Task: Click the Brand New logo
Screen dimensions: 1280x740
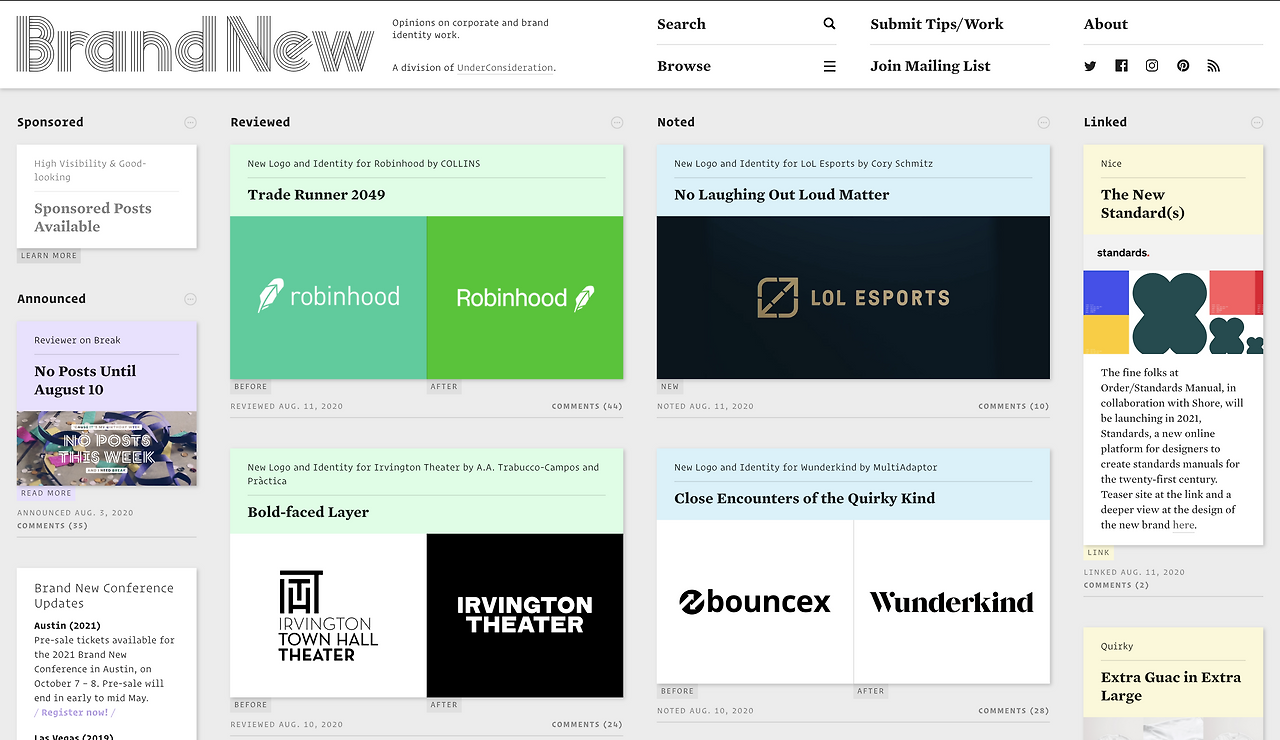Action: tap(195, 44)
